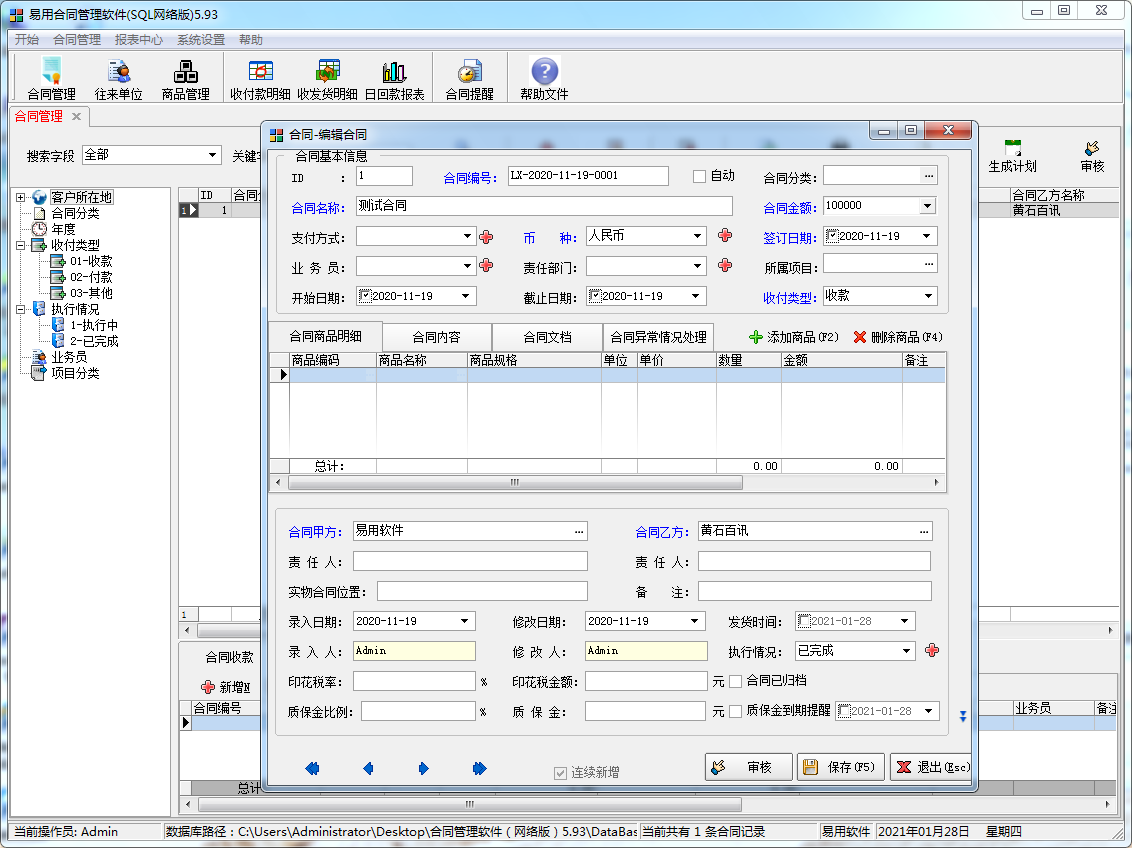Click red plus next to 执行情况
Image resolution: width=1132 pixels, height=848 pixels.
[932, 650]
